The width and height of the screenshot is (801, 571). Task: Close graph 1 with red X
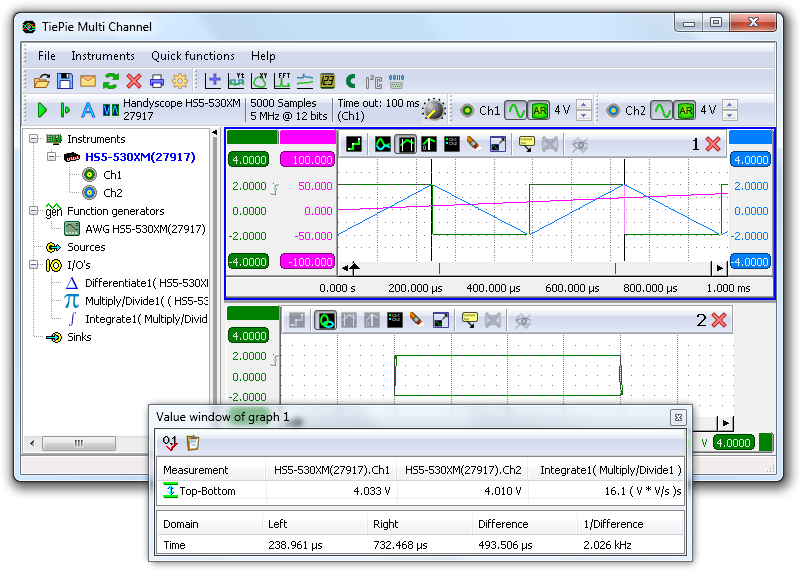(713, 145)
